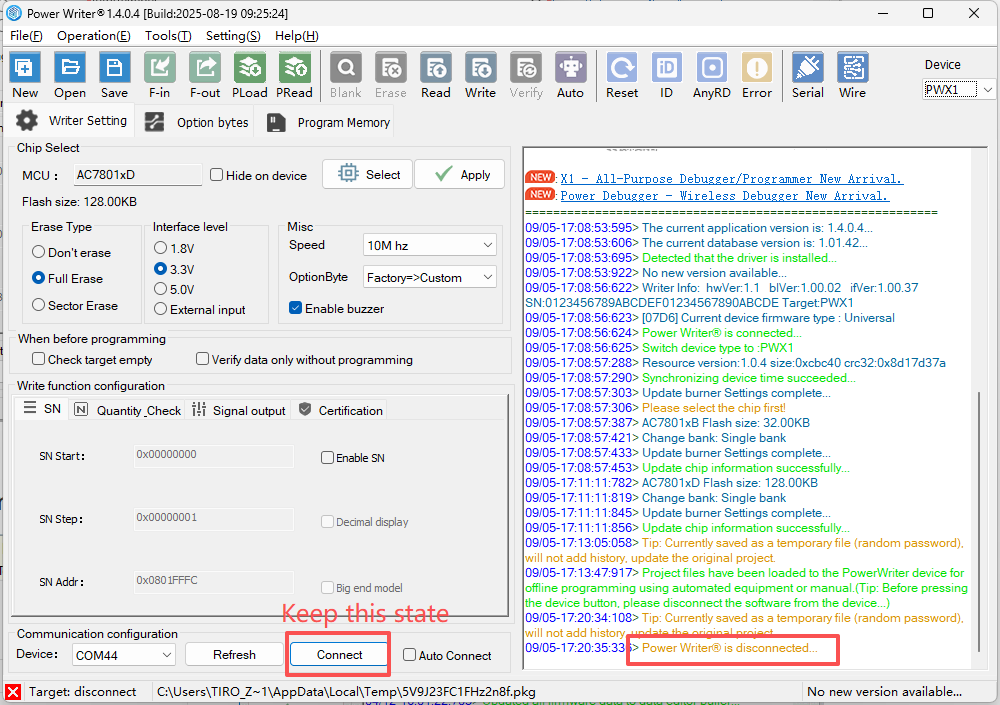Select Full Erase radio option

[x=38, y=278]
